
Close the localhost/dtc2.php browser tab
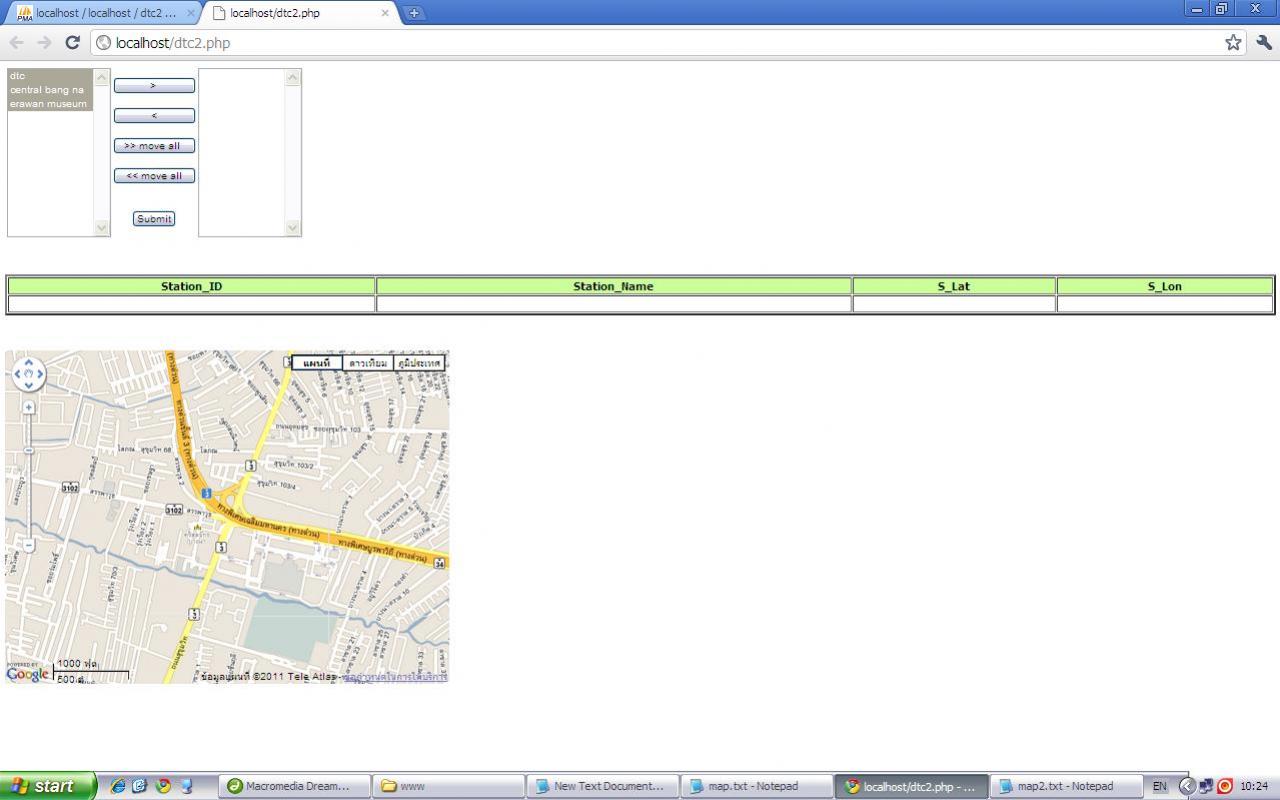[385, 13]
